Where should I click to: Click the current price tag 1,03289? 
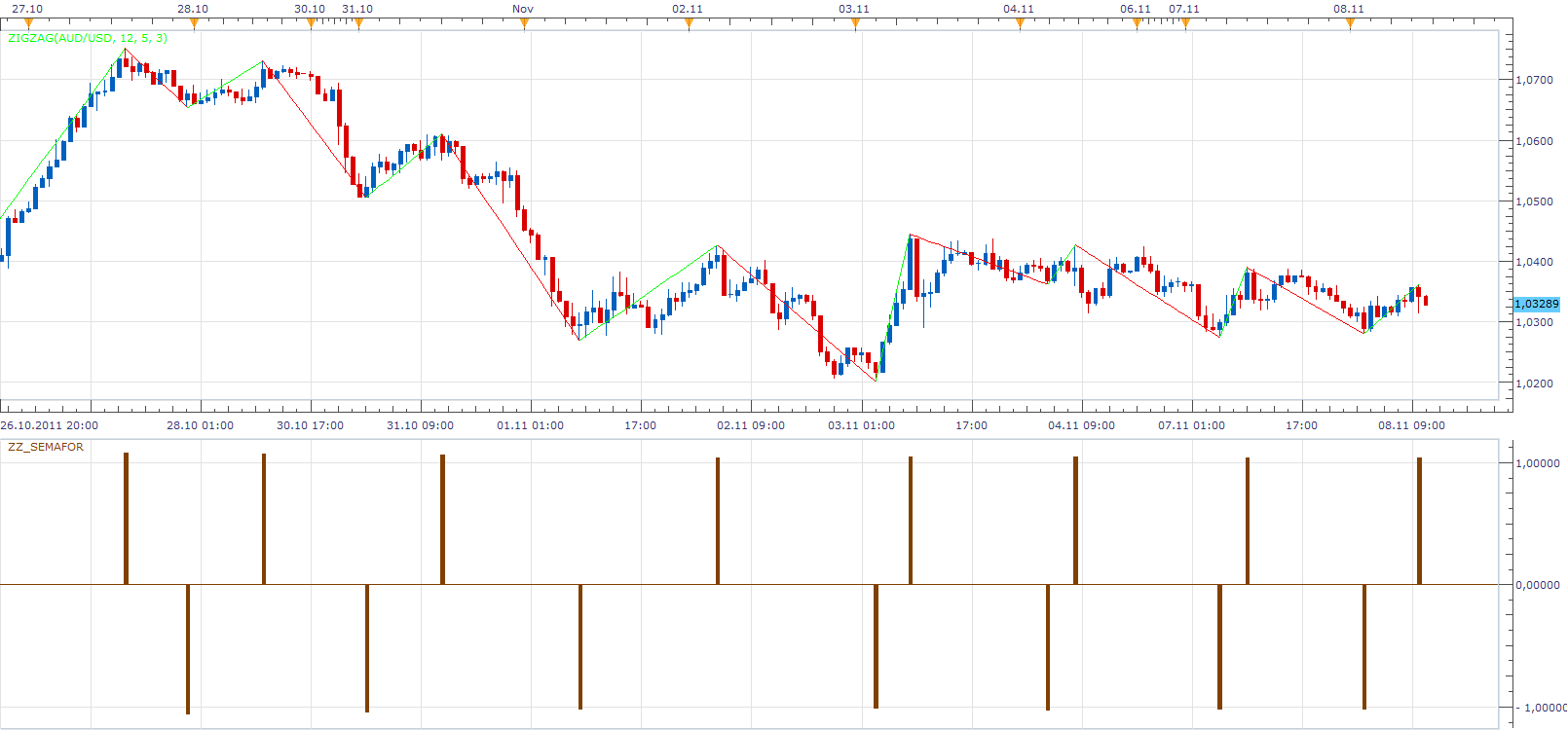click(x=1537, y=304)
